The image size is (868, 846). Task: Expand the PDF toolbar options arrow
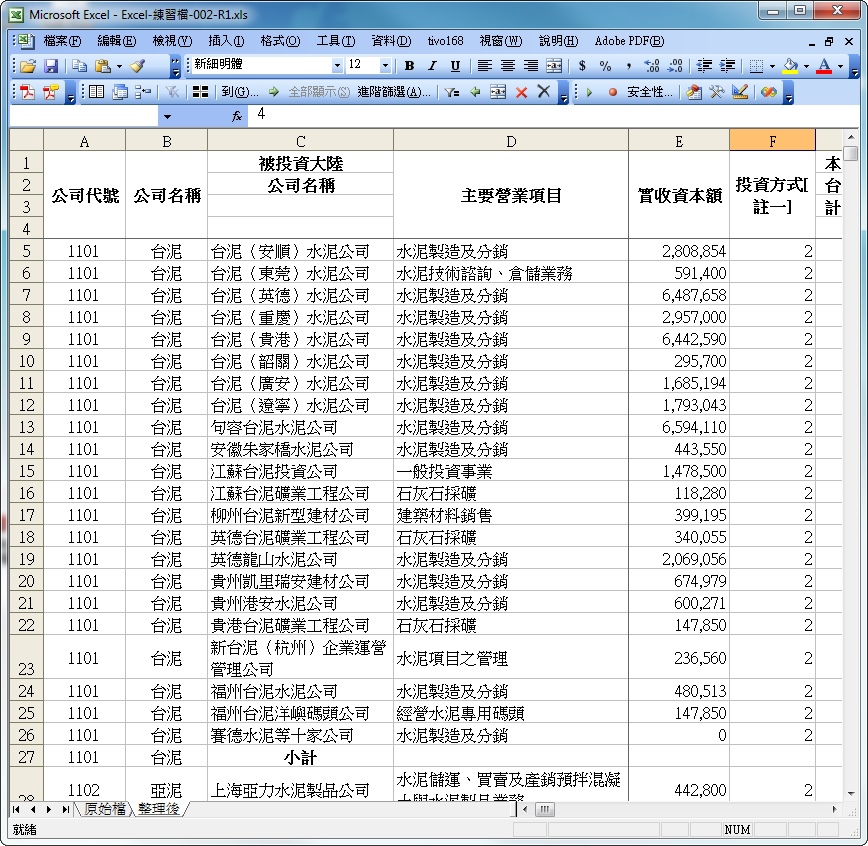coord(71,94)
